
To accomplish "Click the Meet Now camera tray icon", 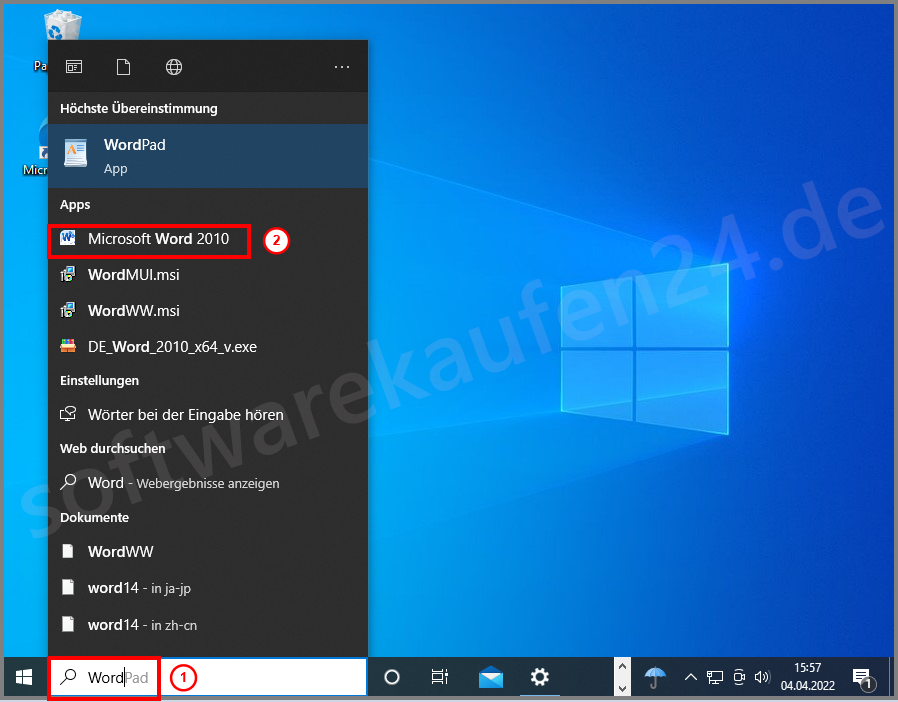I will point(739,677).
